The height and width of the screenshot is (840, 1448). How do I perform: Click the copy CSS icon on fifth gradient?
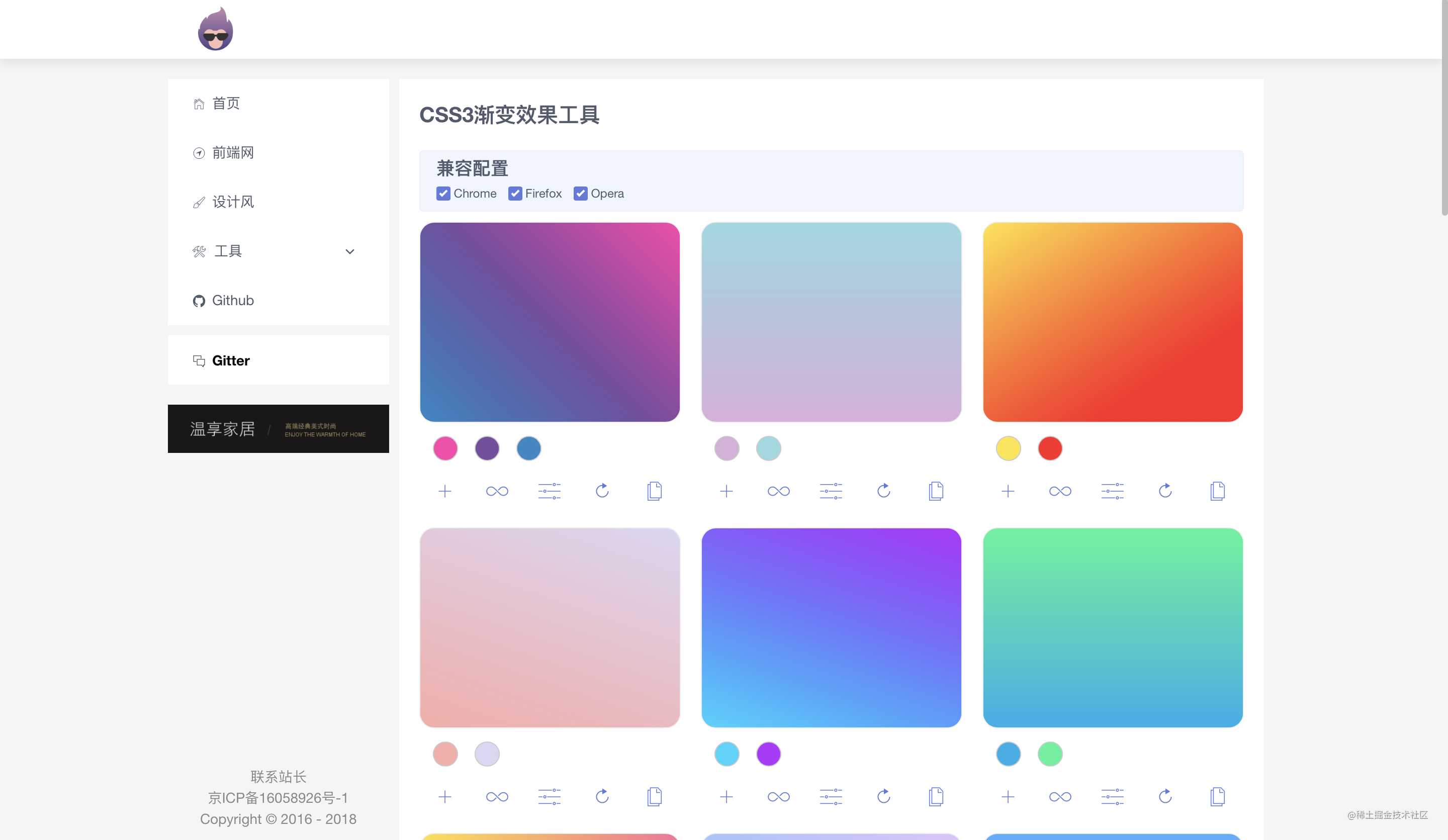[936, 796]
